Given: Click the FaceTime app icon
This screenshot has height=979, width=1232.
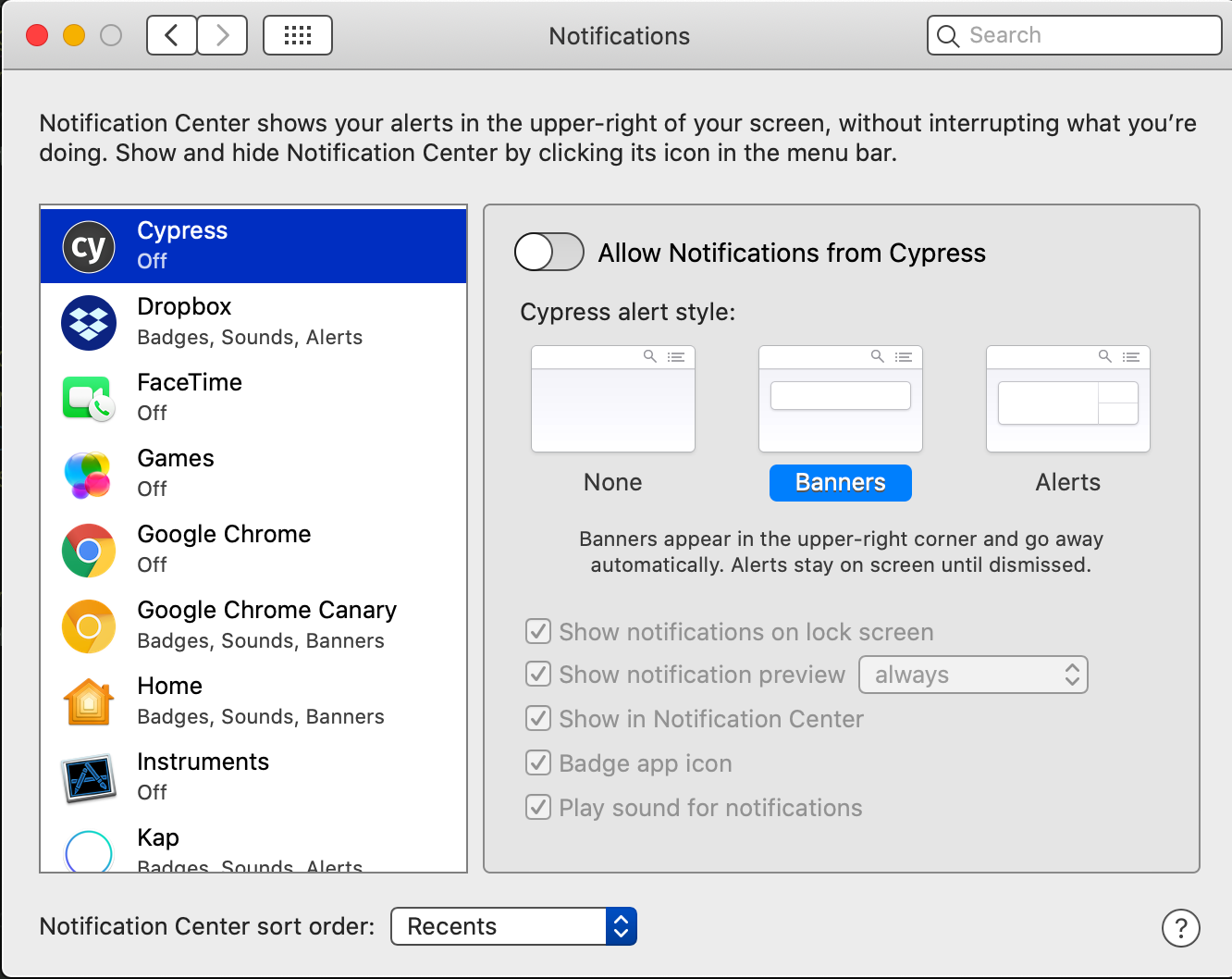Looking at the screenshot, I should (x=89, y=399).
